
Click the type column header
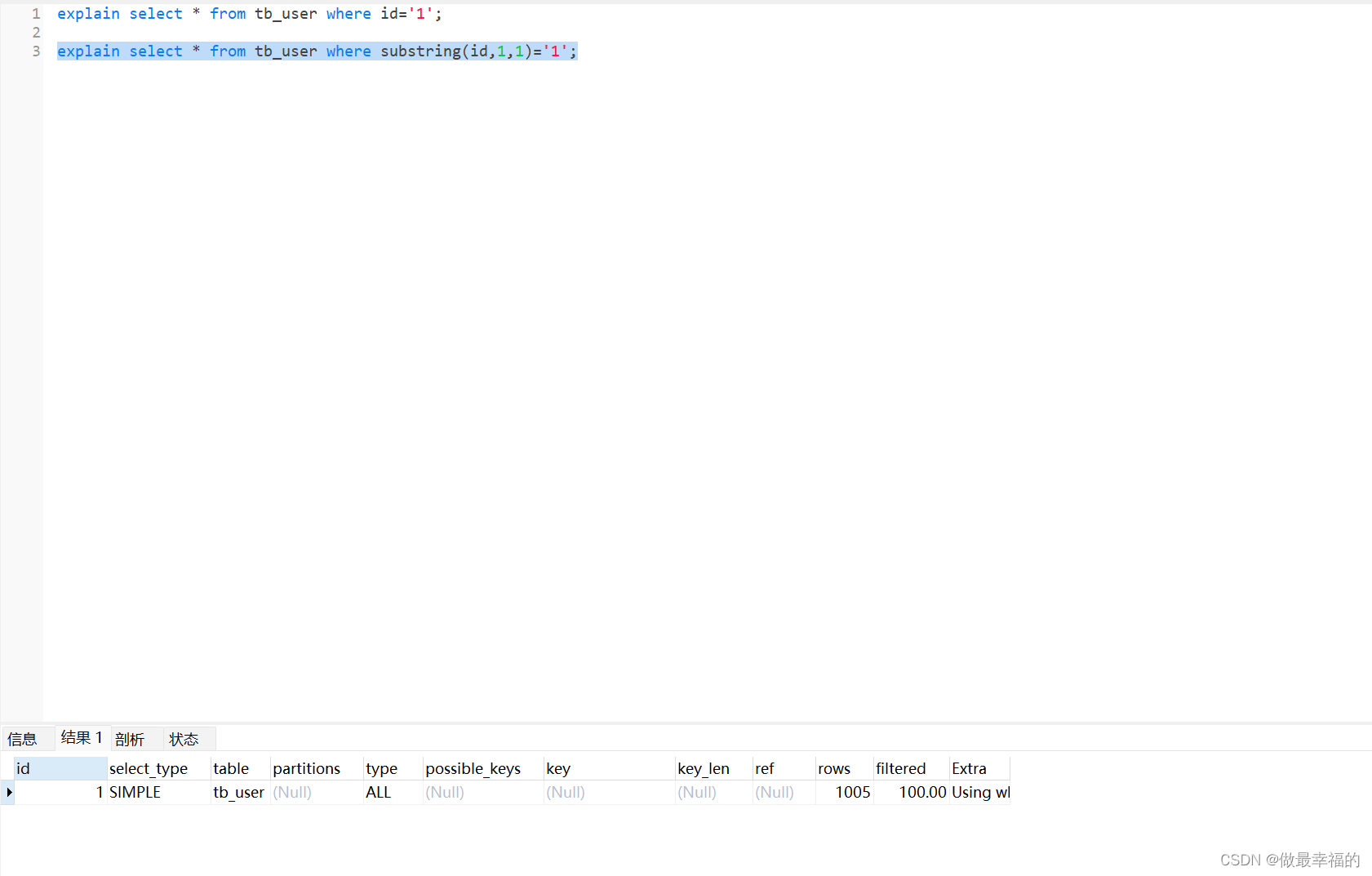point(393,768)
